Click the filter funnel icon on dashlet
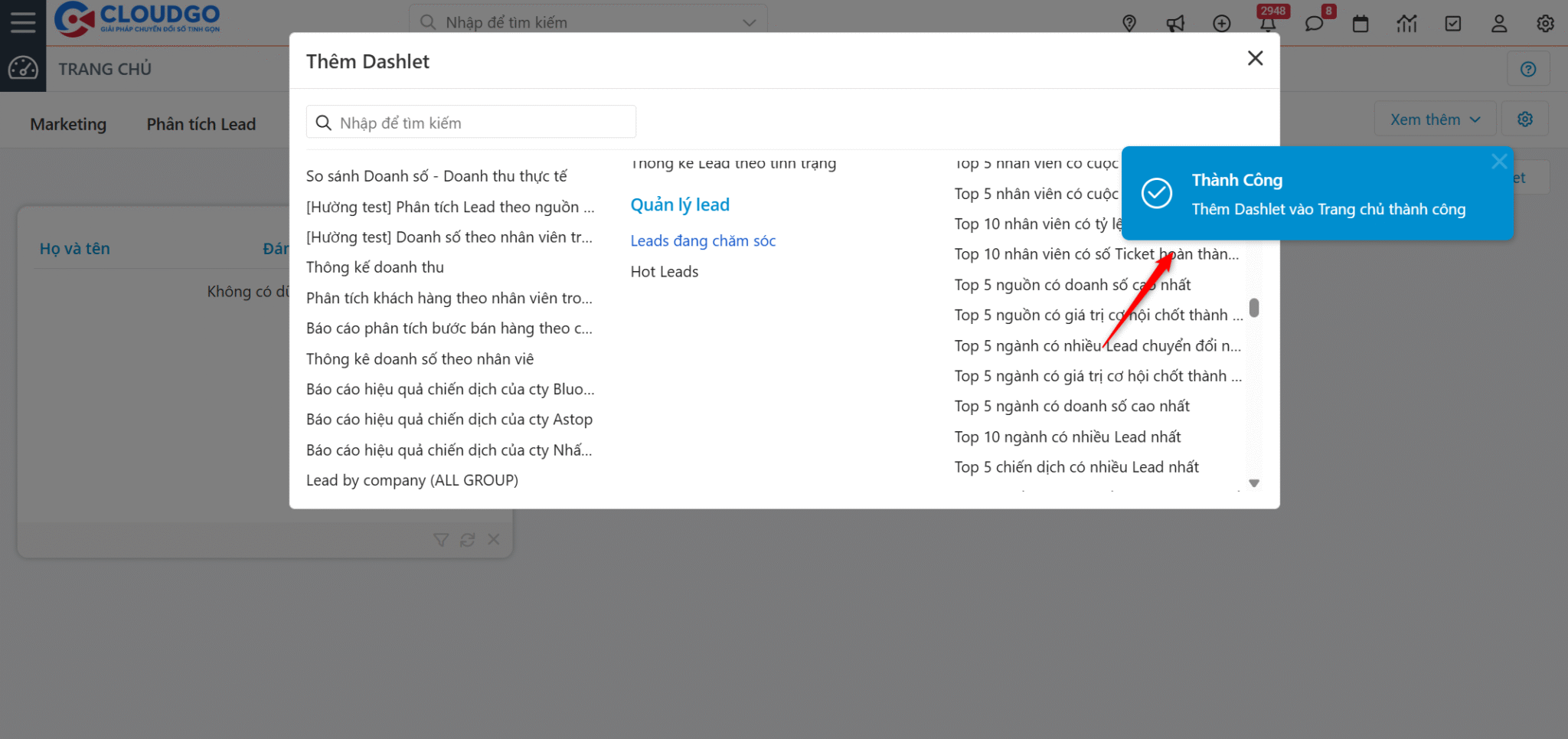This screenshot has width=1568, height=739. click(441, 540)
